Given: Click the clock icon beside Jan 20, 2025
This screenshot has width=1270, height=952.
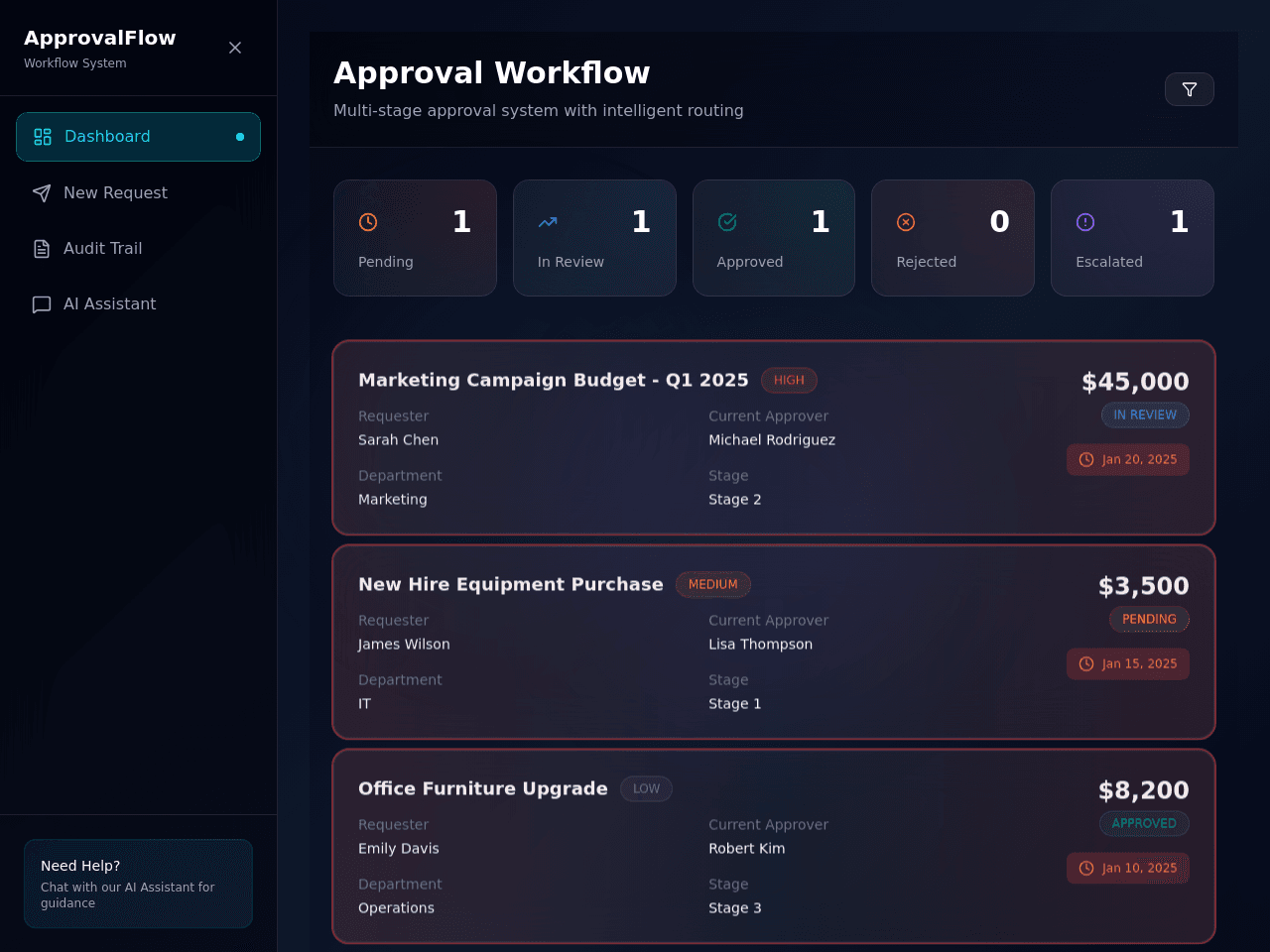Looking at the screenshot, I should coord(1086,460).
